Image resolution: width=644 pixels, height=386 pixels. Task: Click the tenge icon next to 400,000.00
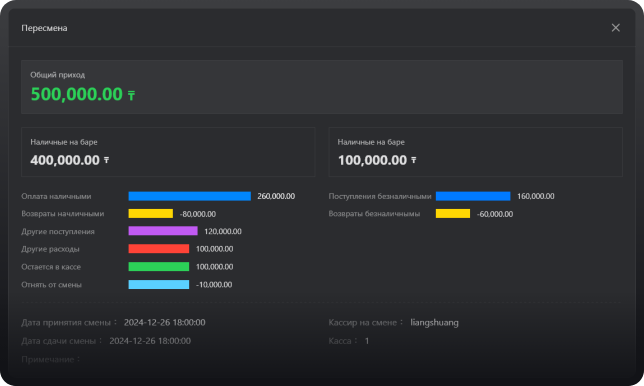click(x=106, y=160)
